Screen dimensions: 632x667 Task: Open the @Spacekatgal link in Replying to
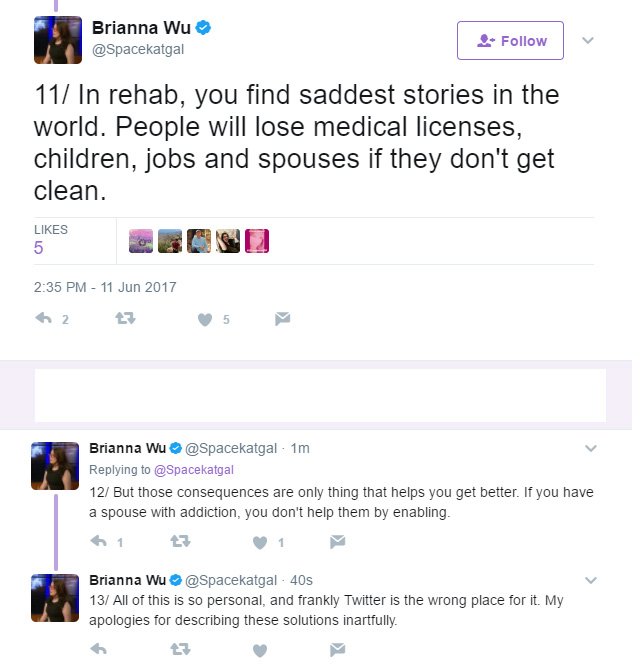(x=194, y=470)
